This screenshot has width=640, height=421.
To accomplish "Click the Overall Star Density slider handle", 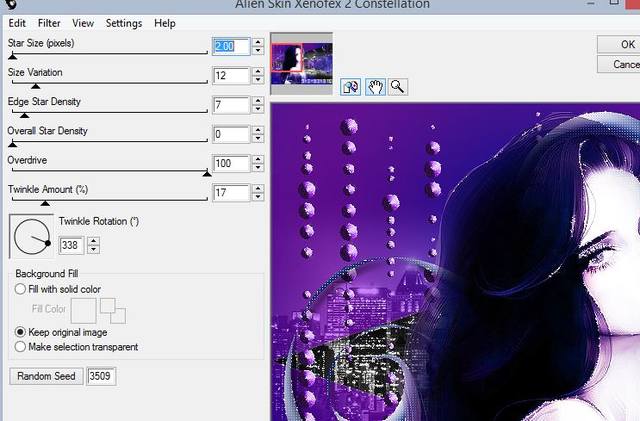I will [x=13, y=145].
